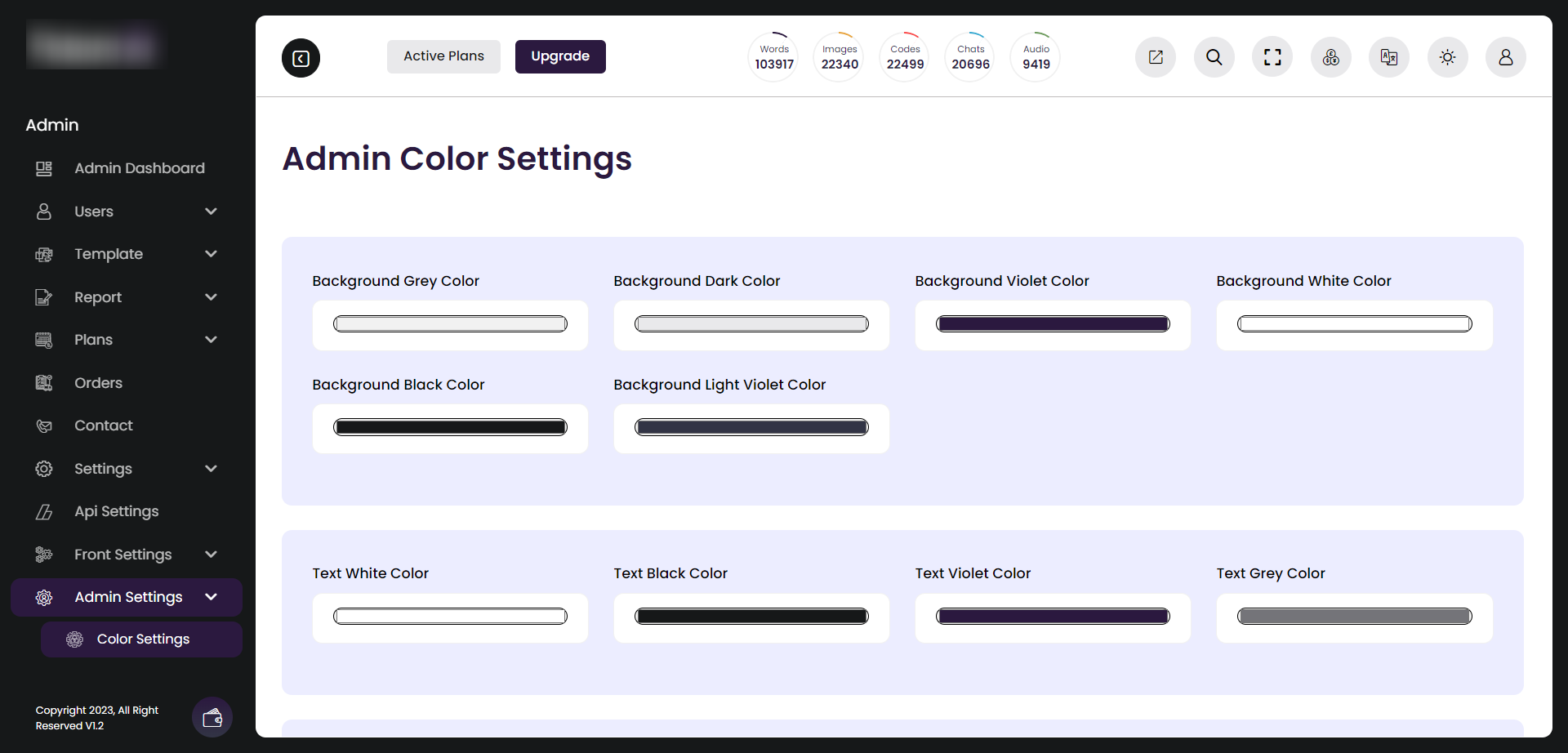The width and height of the screenshot is (1568, 753).
Task: Collapse the Admin Settings menu
Action: 212,597
